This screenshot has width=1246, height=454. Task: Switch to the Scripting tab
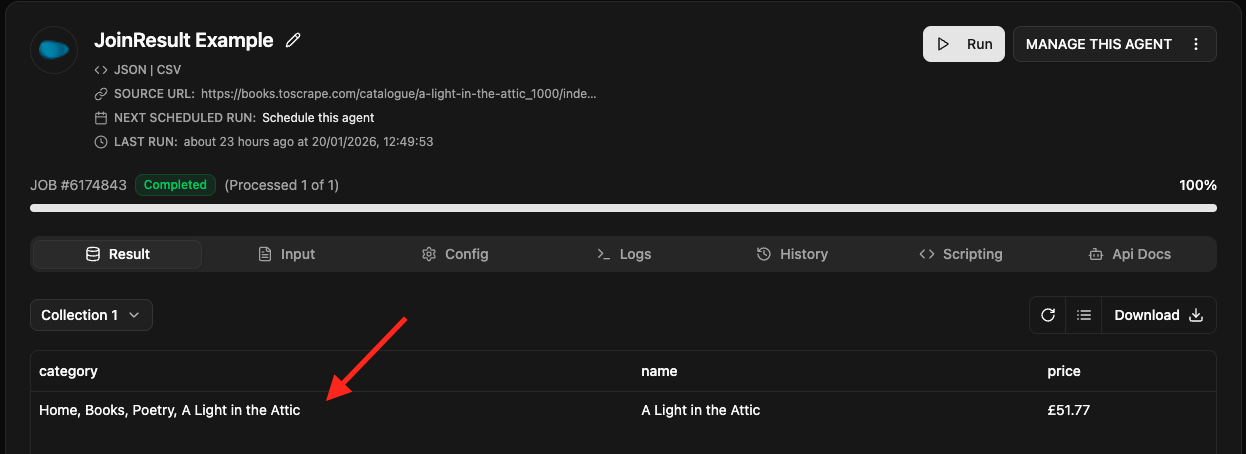[960, 254]
